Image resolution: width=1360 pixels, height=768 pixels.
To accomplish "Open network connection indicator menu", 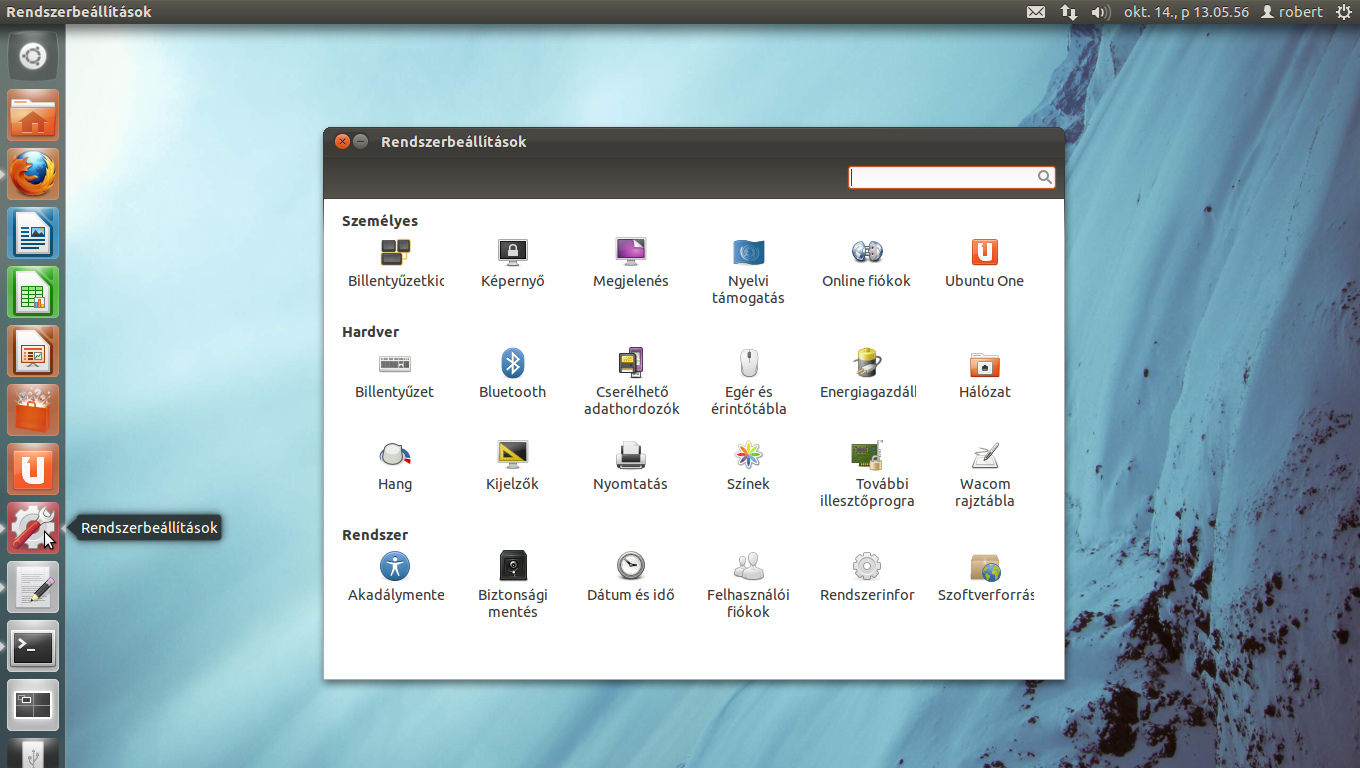I will click(x=1069, y=12).
